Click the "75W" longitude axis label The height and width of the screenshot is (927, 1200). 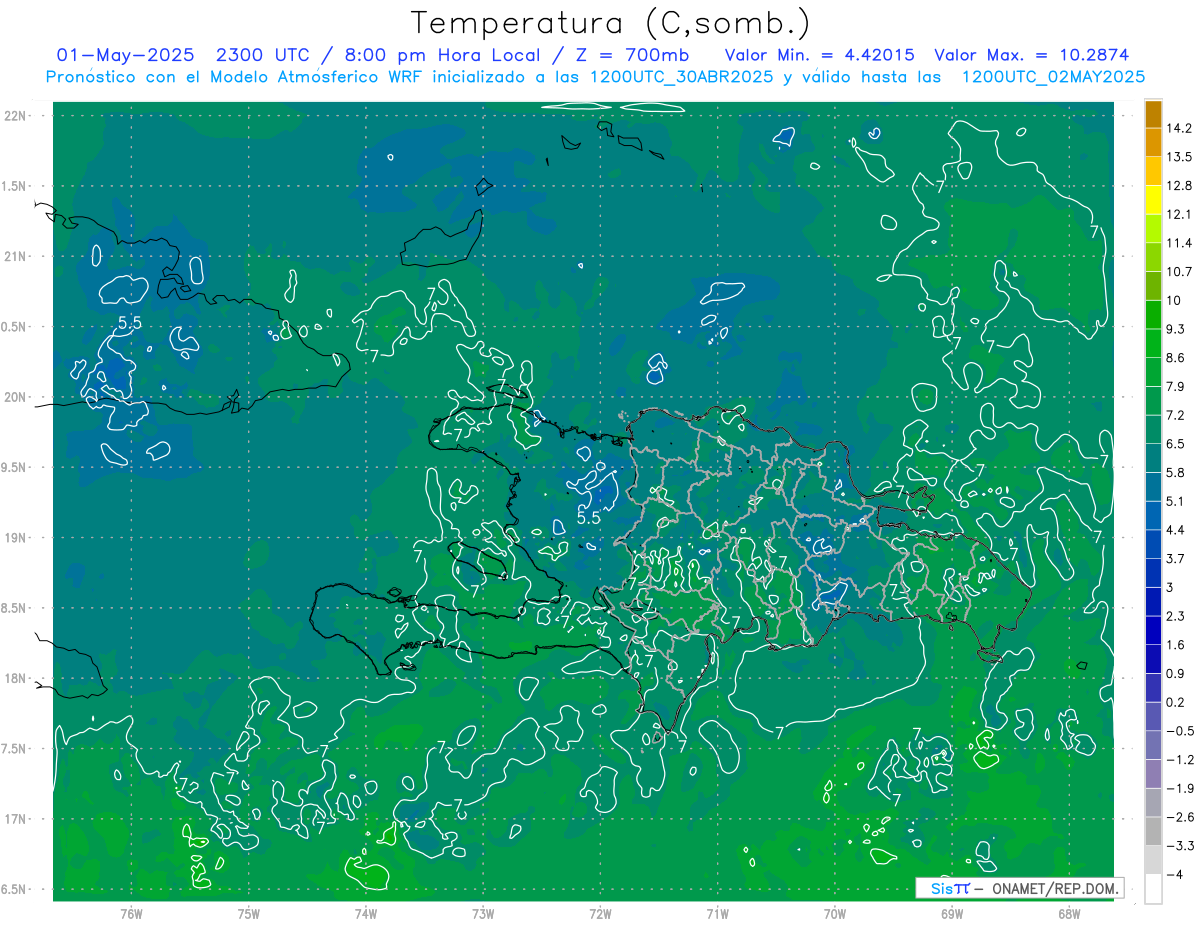pos(248,914)
